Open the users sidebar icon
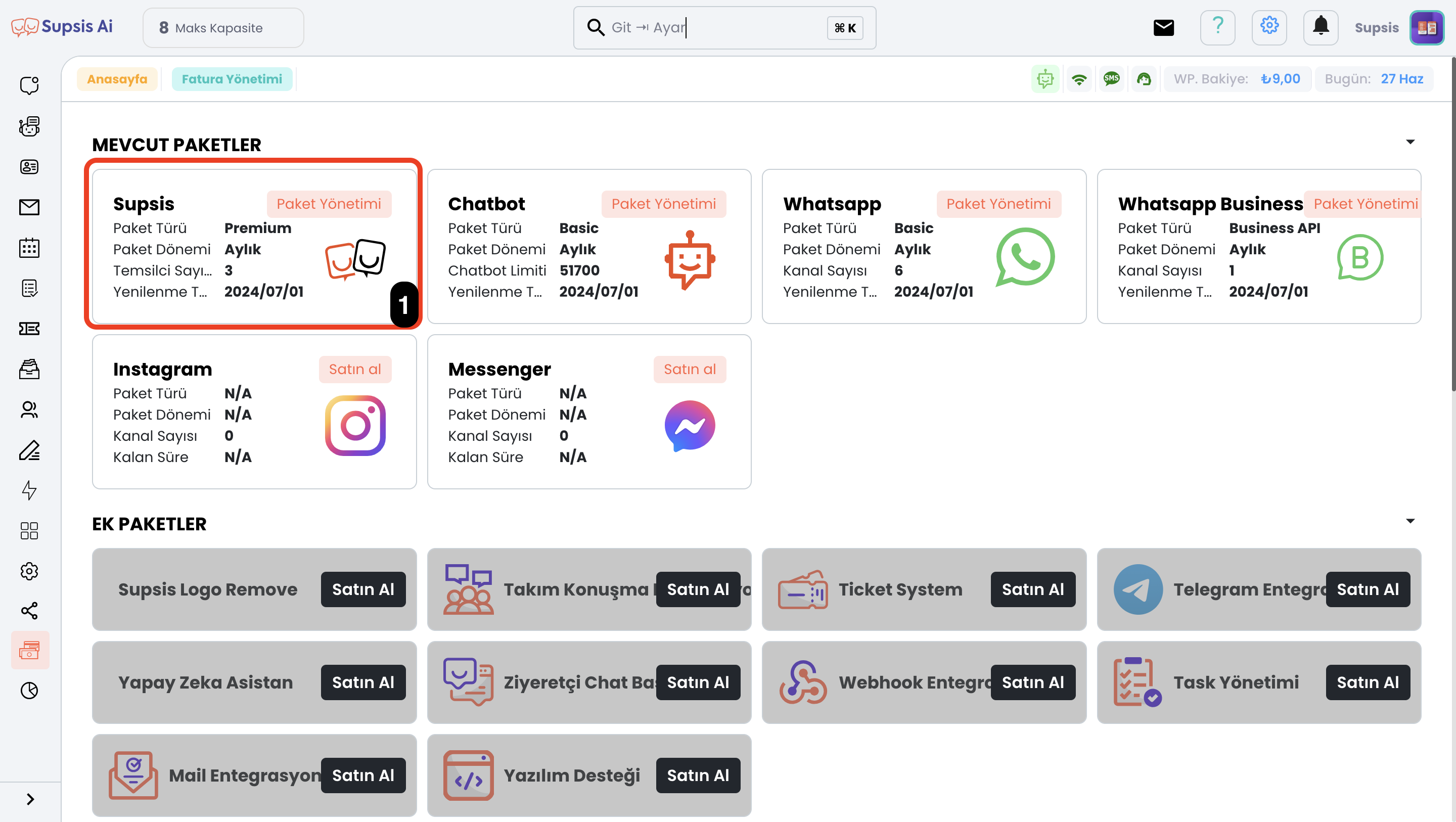The image size is (1456, 822). [29, 409]
